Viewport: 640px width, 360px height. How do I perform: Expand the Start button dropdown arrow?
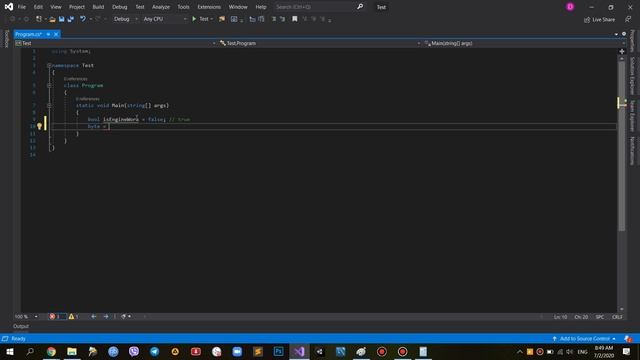tap(211, 19)
